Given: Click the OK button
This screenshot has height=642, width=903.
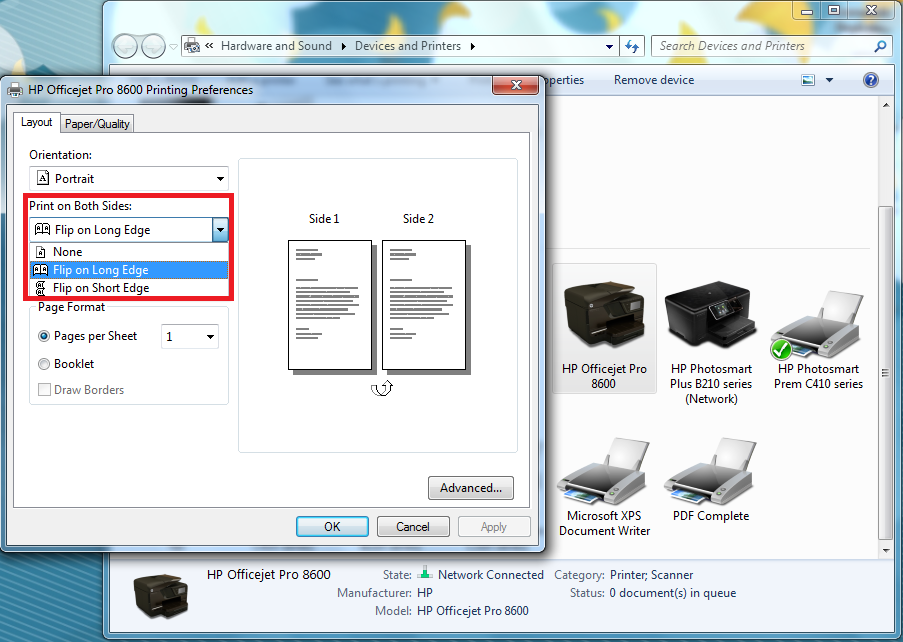Looking at the screenshot, I should 332,527.
